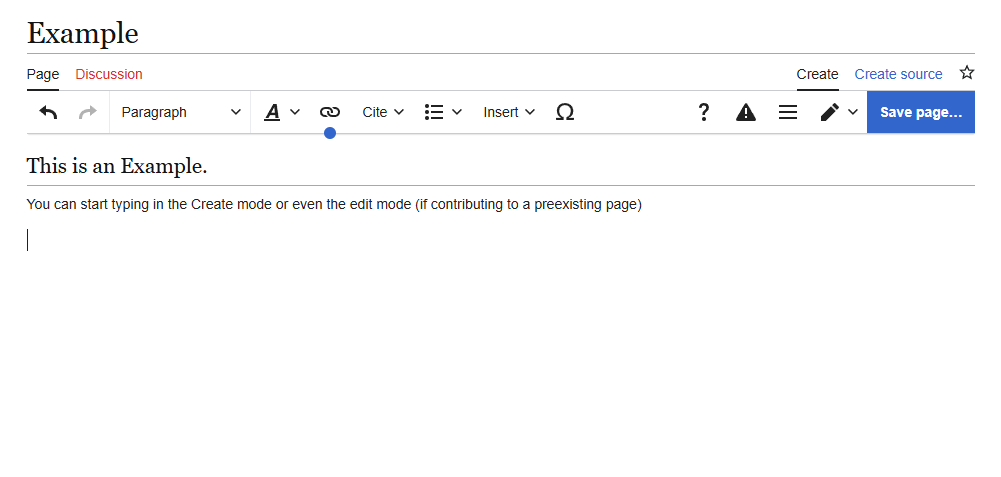Click the 'This is an Example.' heading text

117,166
